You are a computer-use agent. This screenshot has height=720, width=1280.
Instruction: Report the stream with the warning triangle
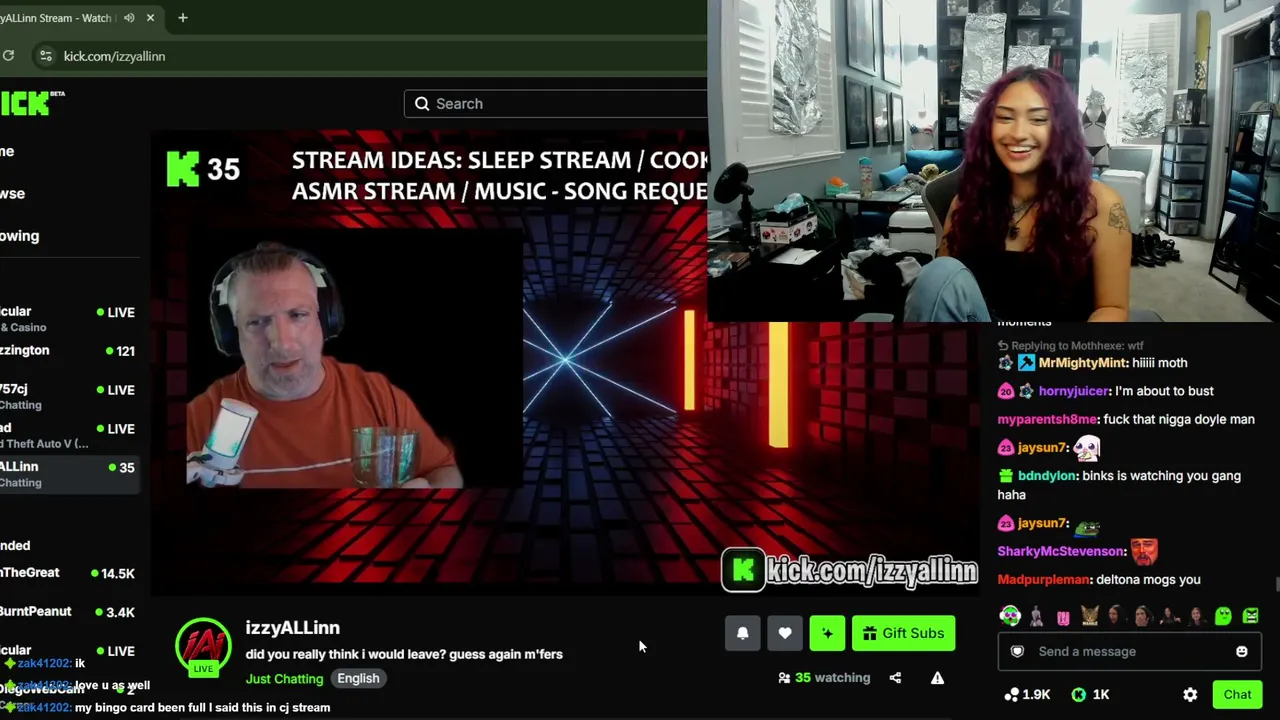pos(937,678)
